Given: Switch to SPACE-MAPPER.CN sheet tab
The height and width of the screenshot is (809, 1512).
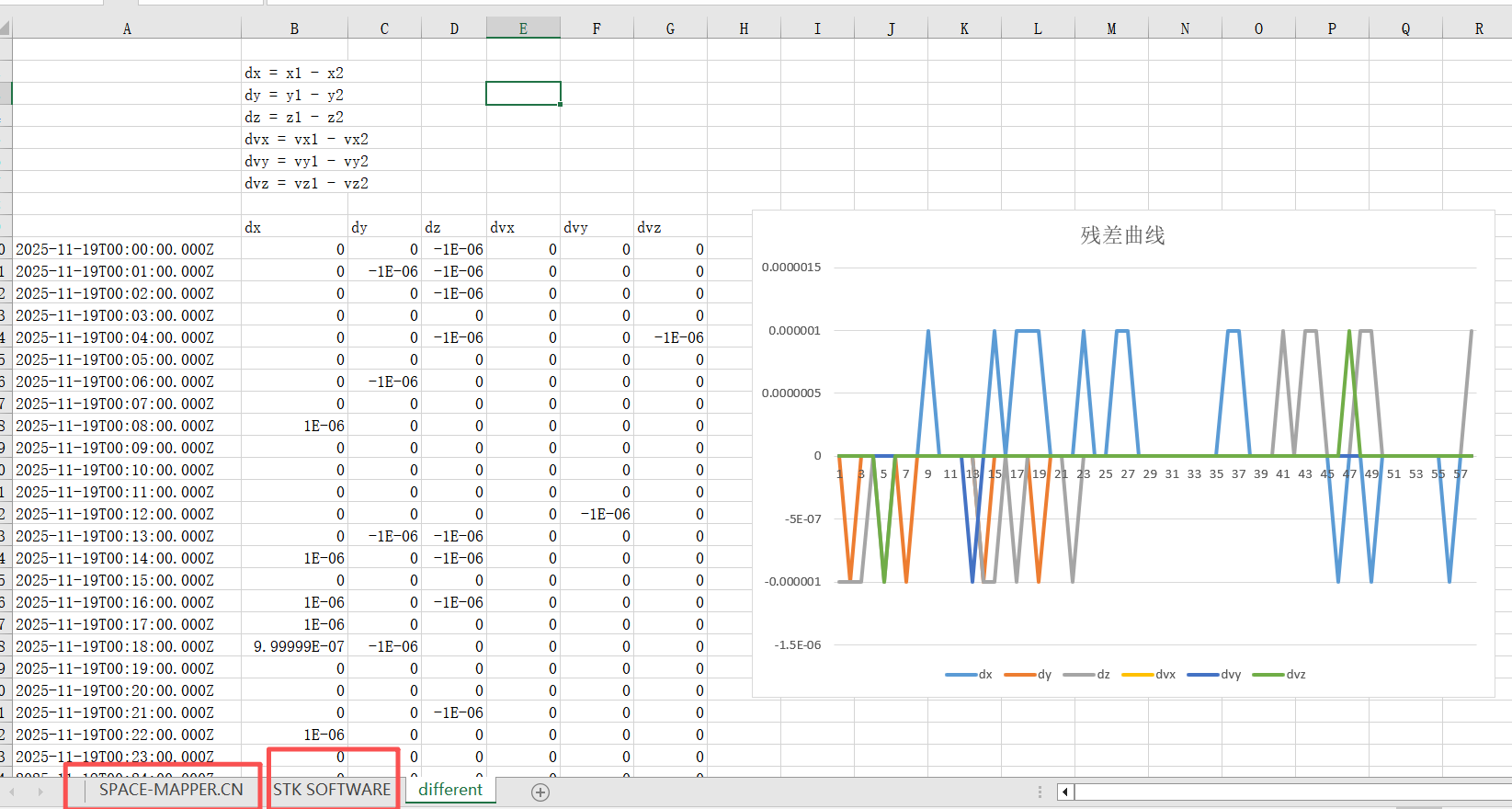Looking at the screenshot, I should point(171,790).
